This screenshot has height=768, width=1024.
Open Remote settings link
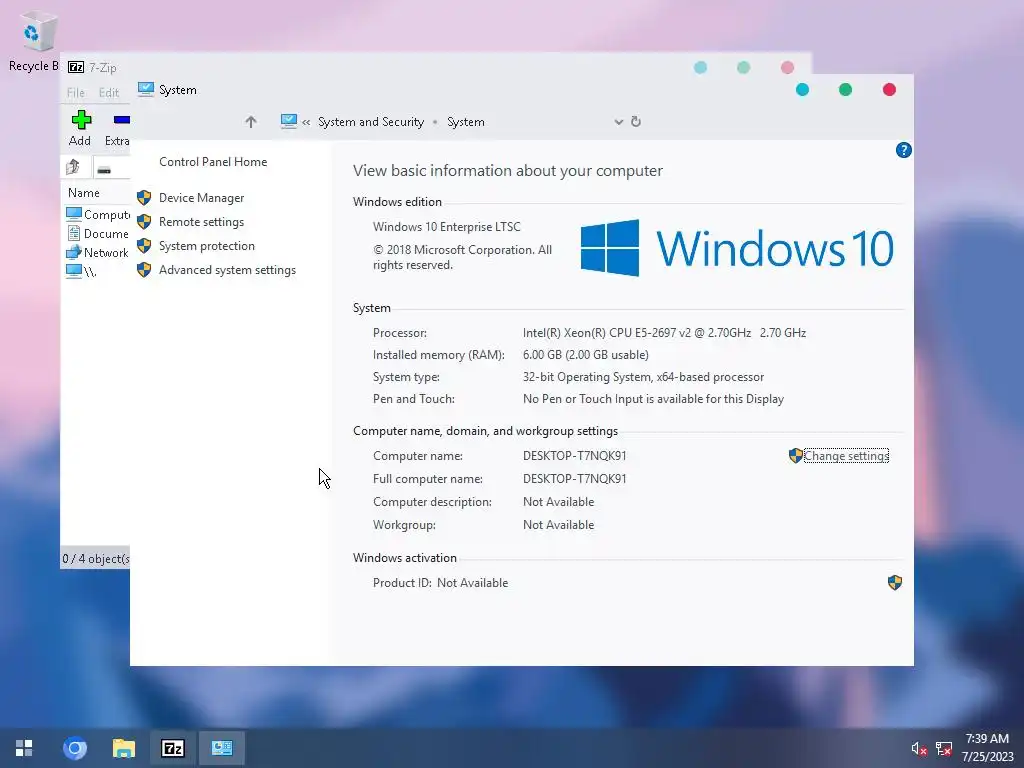pyautogui.click(x=201, y=222)
